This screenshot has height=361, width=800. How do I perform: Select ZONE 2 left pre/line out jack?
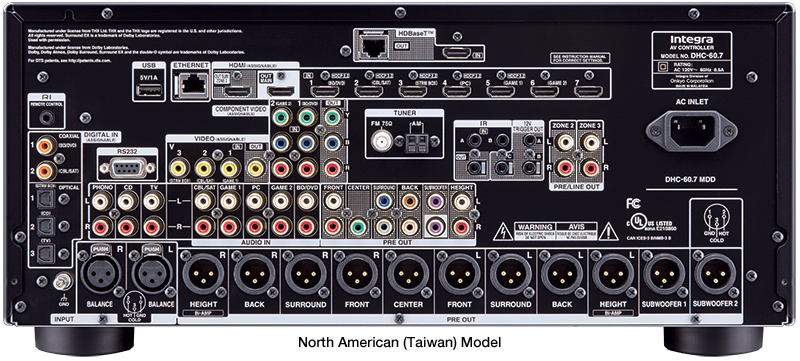pos(565,142)
